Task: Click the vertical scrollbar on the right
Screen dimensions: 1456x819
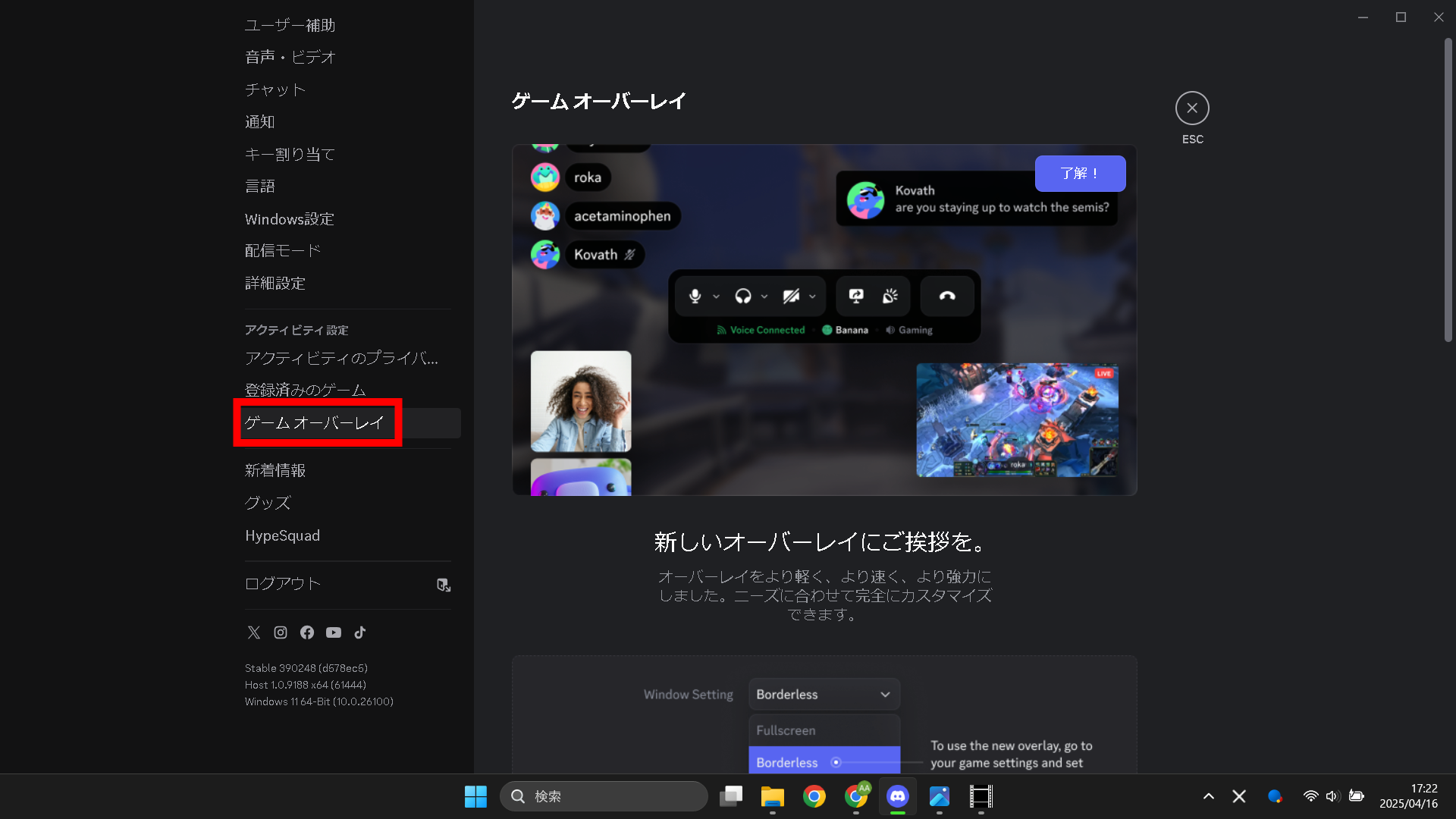Action: point(1448,192)
